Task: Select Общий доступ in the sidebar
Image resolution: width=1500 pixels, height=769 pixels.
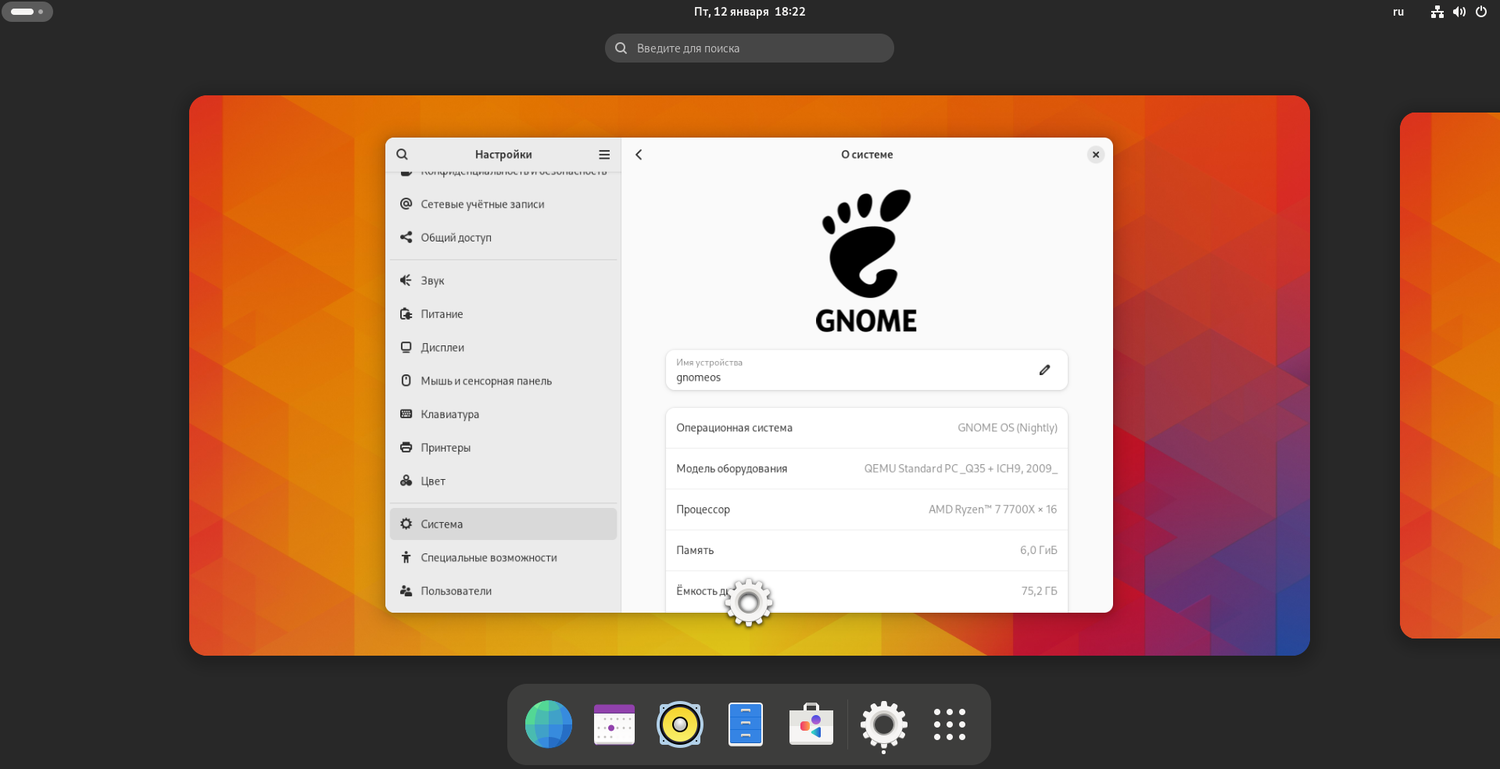Action: [x=503, y=238]
